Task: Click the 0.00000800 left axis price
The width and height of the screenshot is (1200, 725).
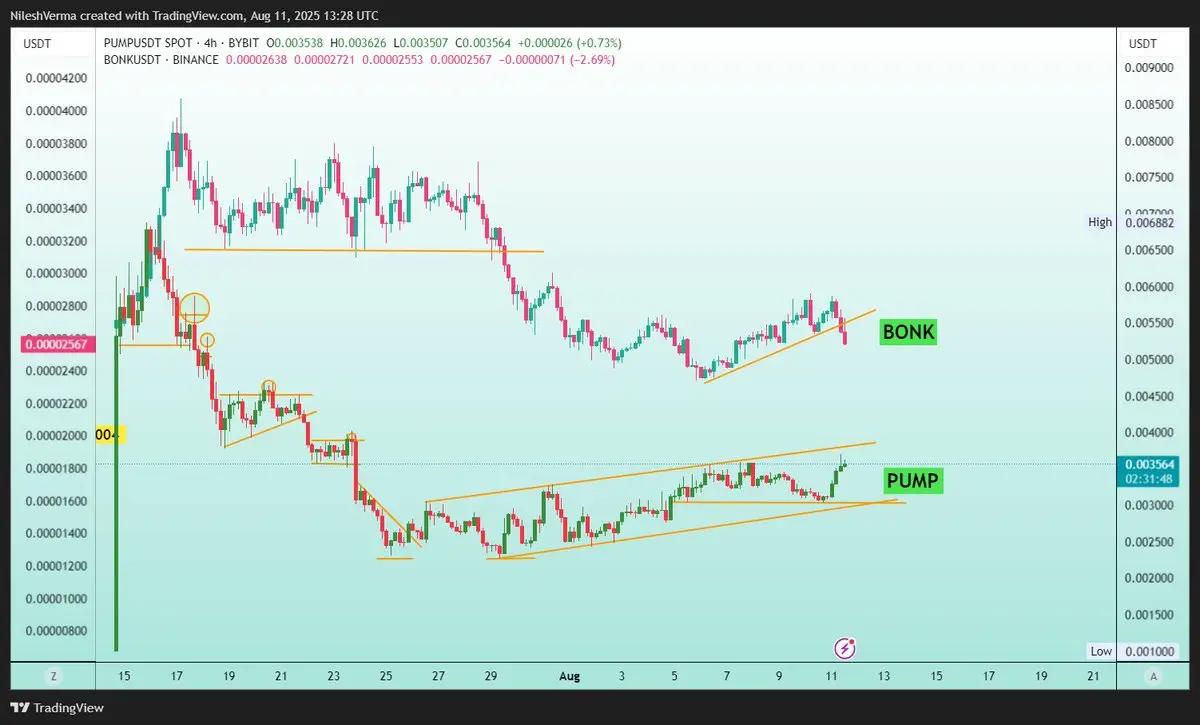Action: pyautogui.click(x=55, y=631)
